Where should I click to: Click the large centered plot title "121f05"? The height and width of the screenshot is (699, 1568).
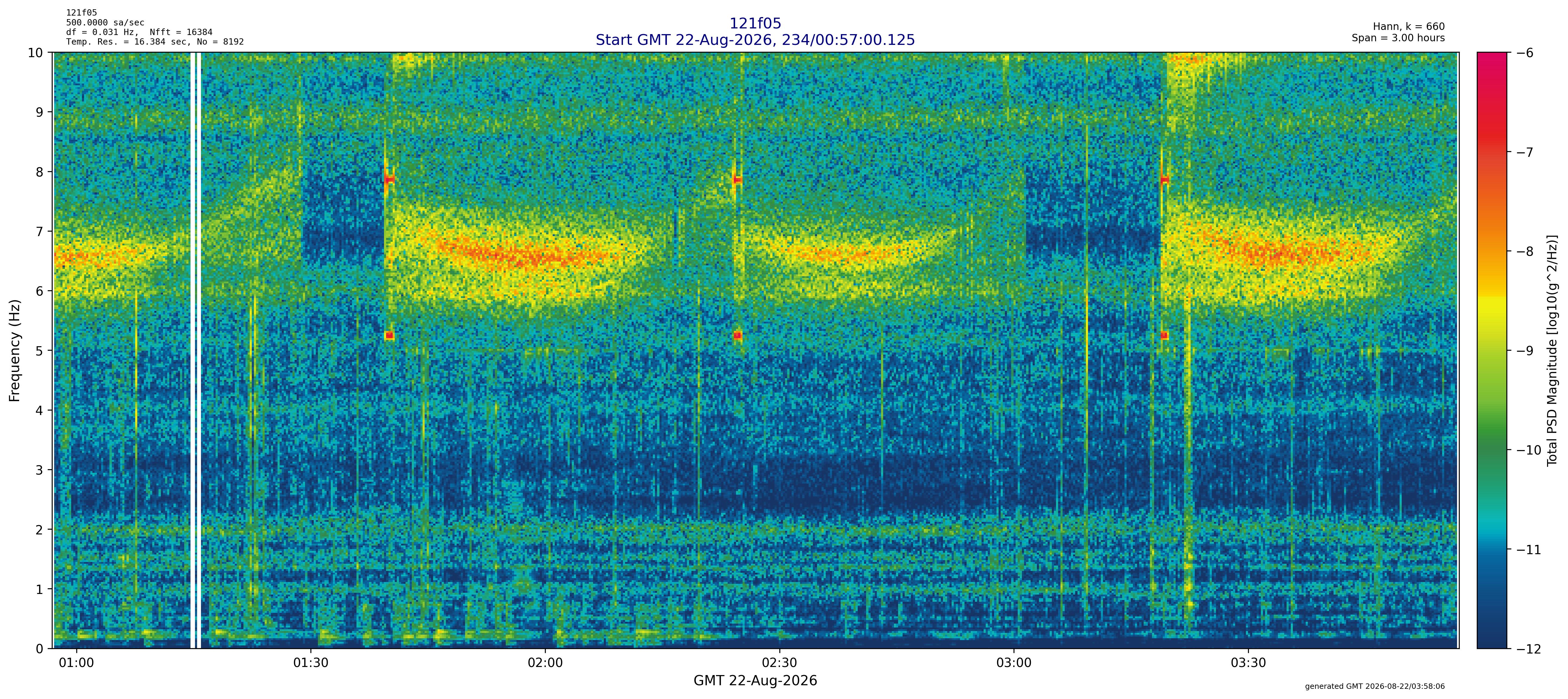coord(755,24)
